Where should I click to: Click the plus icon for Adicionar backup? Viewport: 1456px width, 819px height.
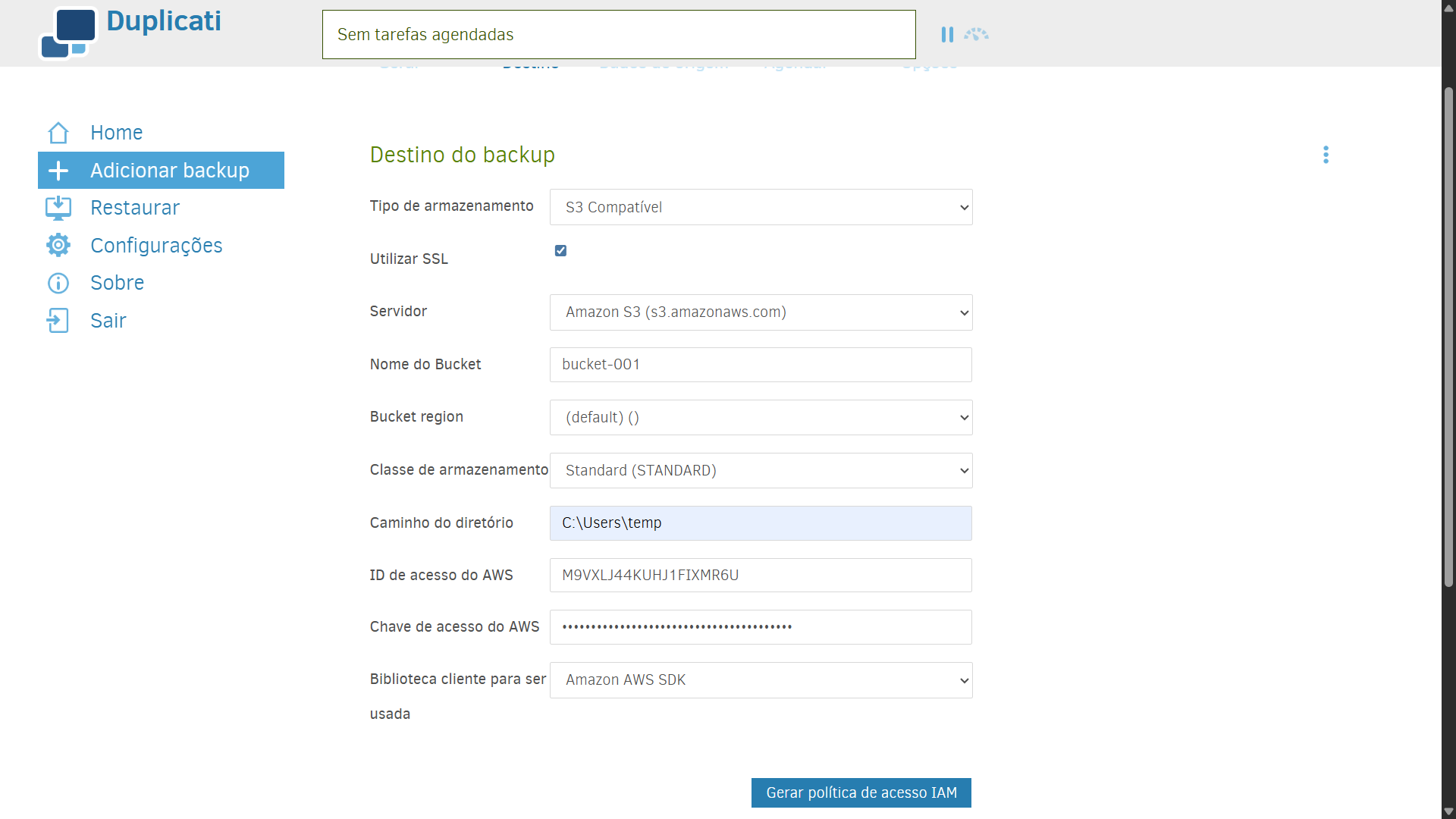pyautogui.click(x=58, y=171)
